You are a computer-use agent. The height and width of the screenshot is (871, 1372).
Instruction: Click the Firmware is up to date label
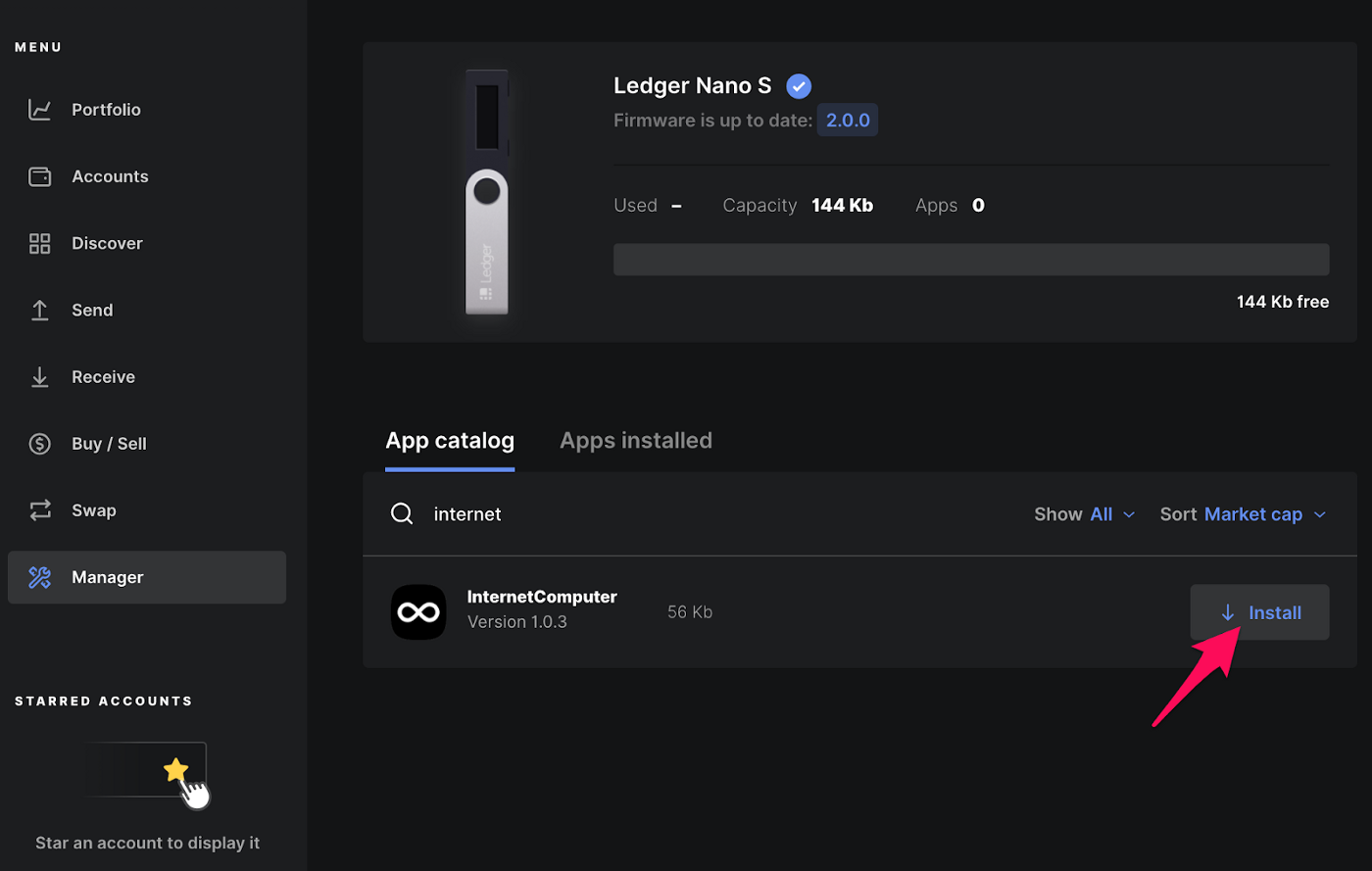[712, 121]
